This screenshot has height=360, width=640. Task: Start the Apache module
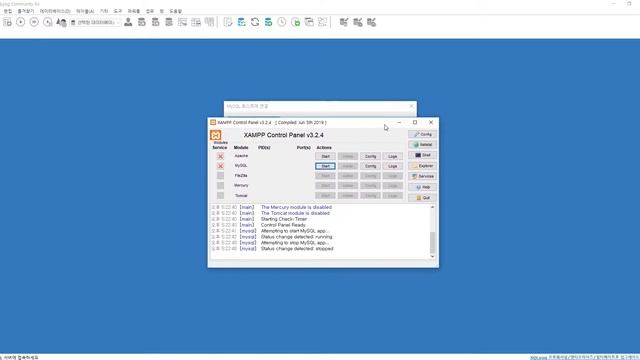click(325, 156)
